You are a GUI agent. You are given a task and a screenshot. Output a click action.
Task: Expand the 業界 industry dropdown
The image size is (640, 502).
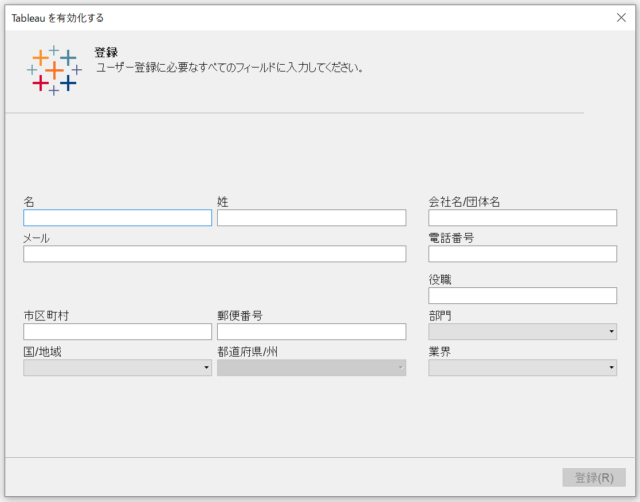(x=522, y=367)
